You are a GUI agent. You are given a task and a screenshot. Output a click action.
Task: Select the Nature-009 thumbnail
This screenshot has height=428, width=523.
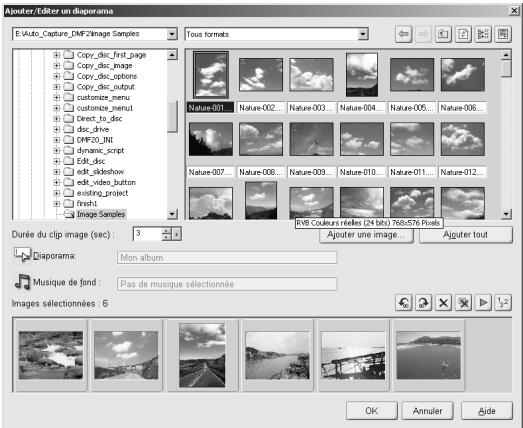click(312, 139)
